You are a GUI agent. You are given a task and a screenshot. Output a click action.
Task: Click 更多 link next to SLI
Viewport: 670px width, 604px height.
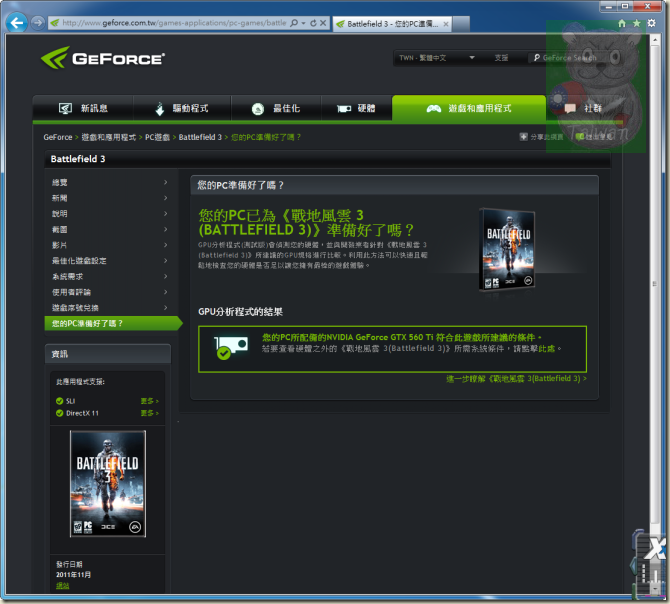click(x=150, y=401)
